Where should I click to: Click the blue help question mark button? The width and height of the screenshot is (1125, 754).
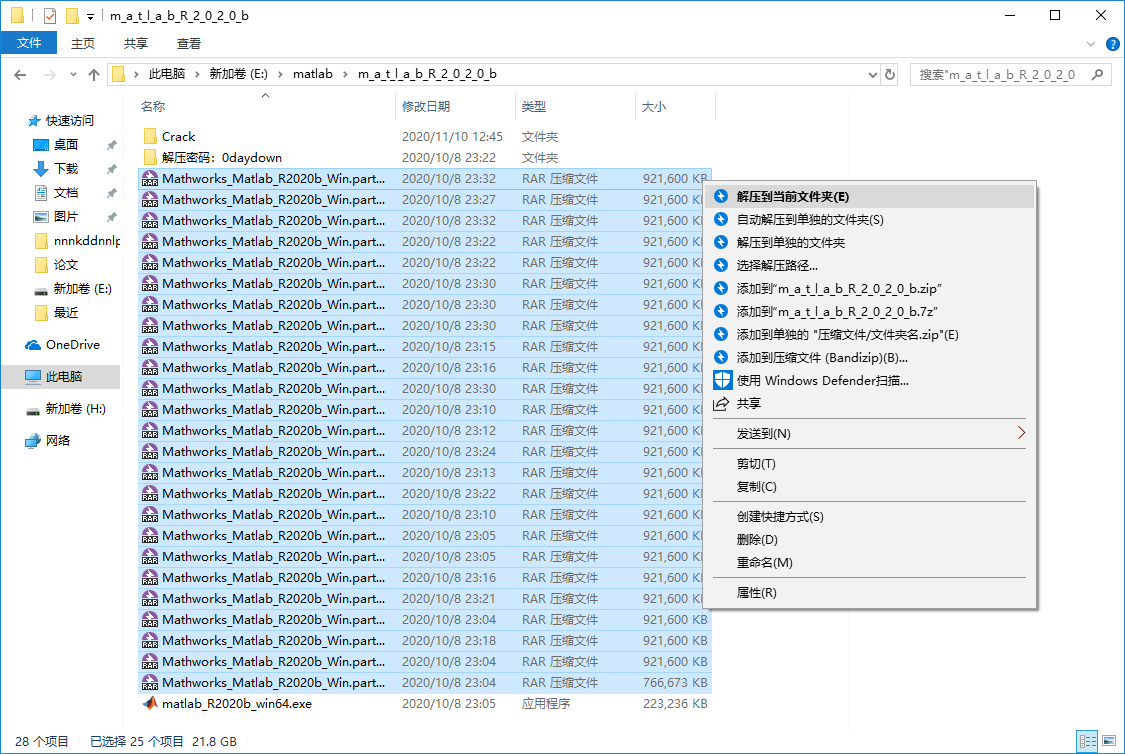[x=1111, y=43]
